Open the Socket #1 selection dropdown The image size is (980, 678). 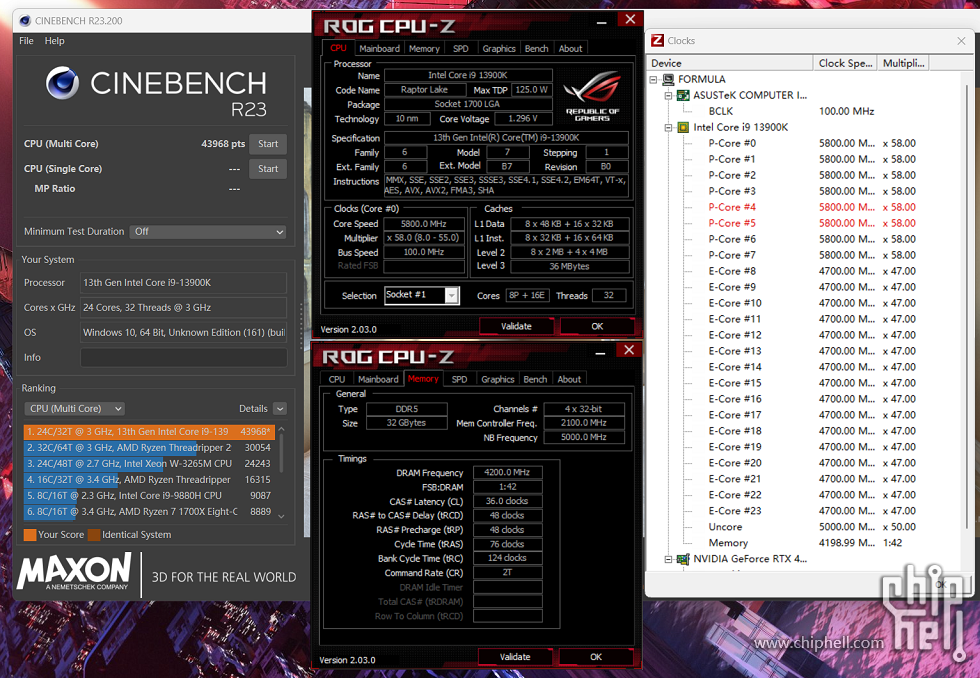coord(451,296)
